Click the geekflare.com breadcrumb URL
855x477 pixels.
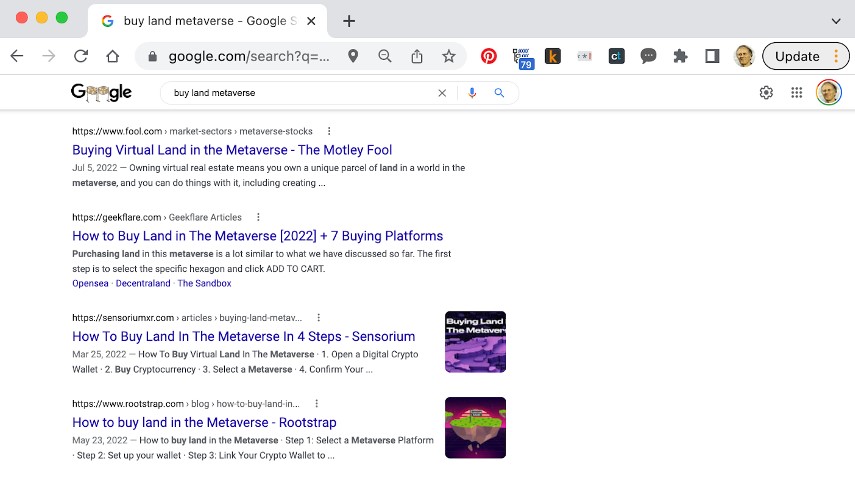tap(157, 217)
